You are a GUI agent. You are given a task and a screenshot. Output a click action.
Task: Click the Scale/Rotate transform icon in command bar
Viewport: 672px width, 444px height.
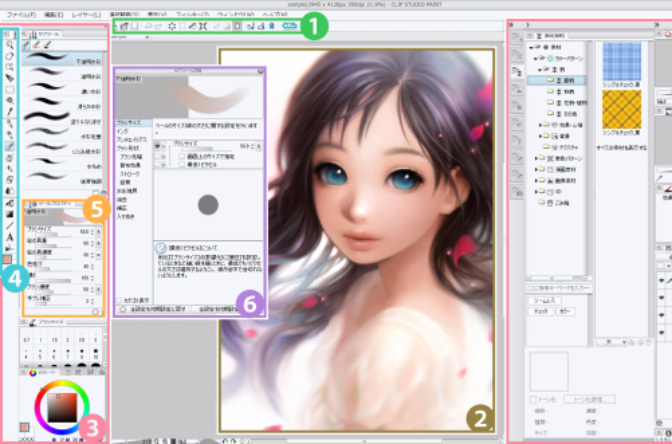[203, 26]
